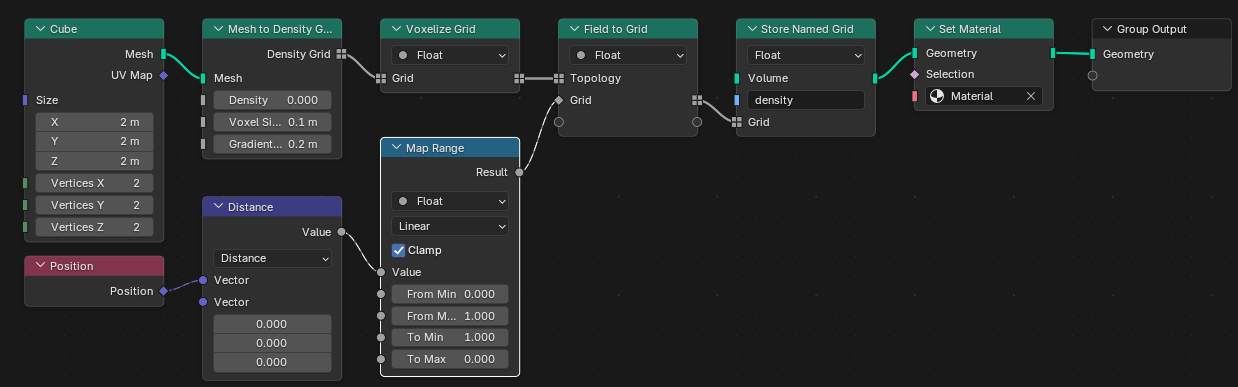Click the Cube UV Map output socket
Viewport: 1238px width, 387px height.
(163, 75)
